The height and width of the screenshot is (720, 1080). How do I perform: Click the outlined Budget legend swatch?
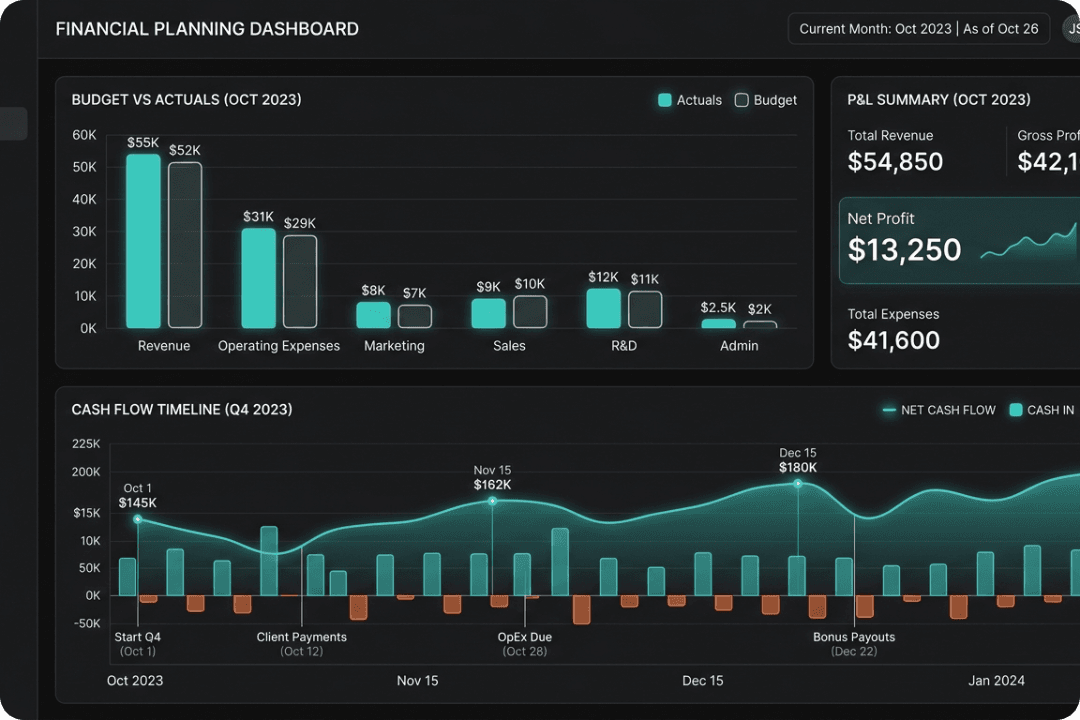coord(741,100)
